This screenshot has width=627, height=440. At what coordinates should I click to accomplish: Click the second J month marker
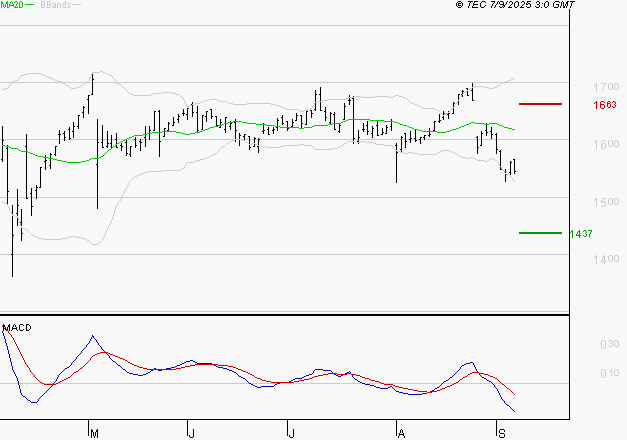(292, 434)
